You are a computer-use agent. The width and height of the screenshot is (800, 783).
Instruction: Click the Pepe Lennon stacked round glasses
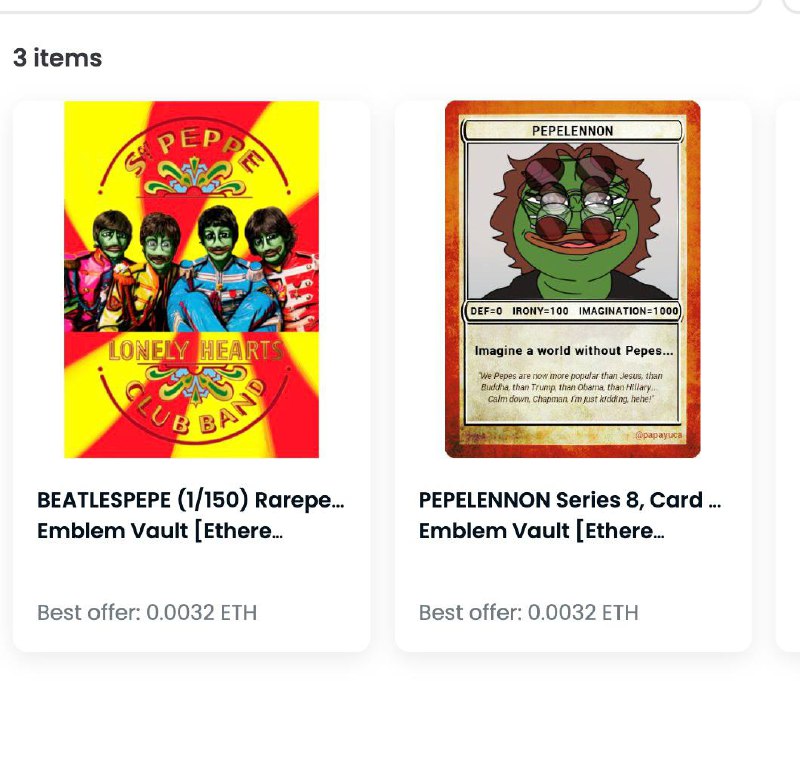[x=574, y=202]
